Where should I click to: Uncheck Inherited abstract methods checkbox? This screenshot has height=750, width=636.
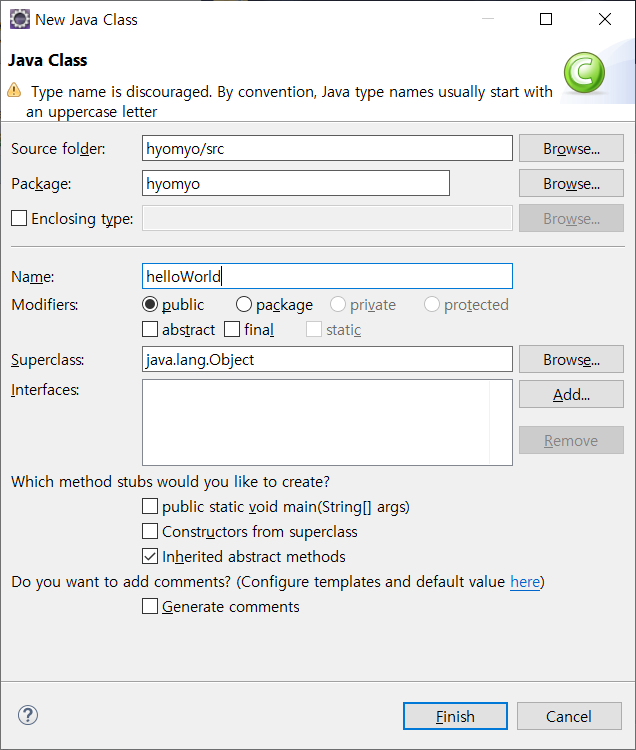(x=150, y=556)
